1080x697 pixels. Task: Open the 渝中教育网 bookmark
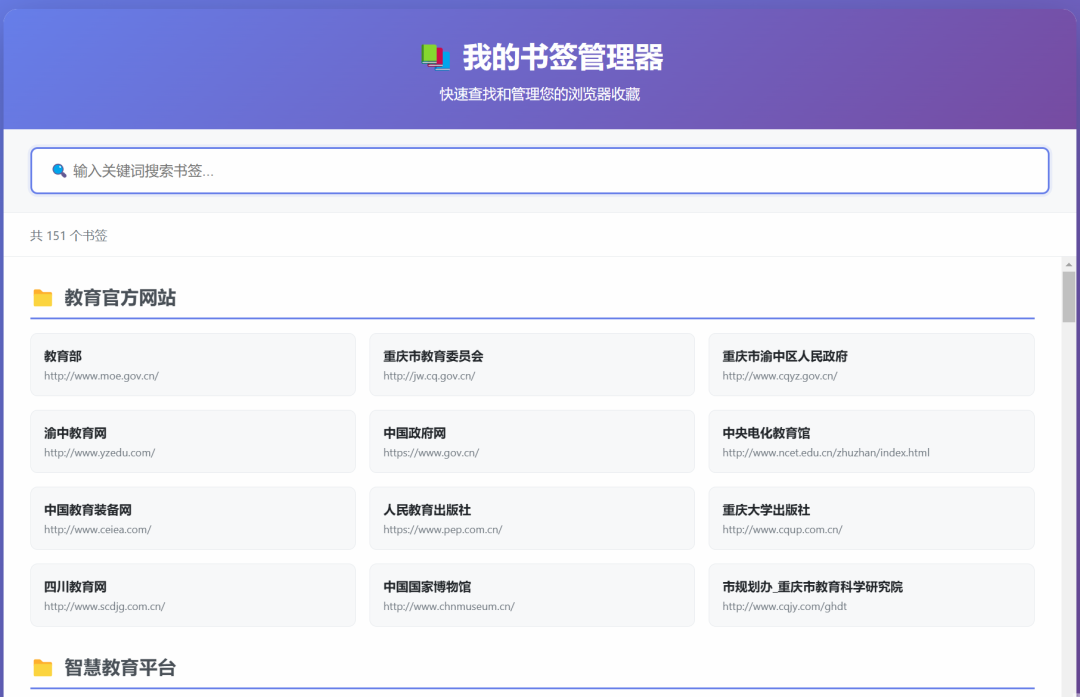point(193,441)
